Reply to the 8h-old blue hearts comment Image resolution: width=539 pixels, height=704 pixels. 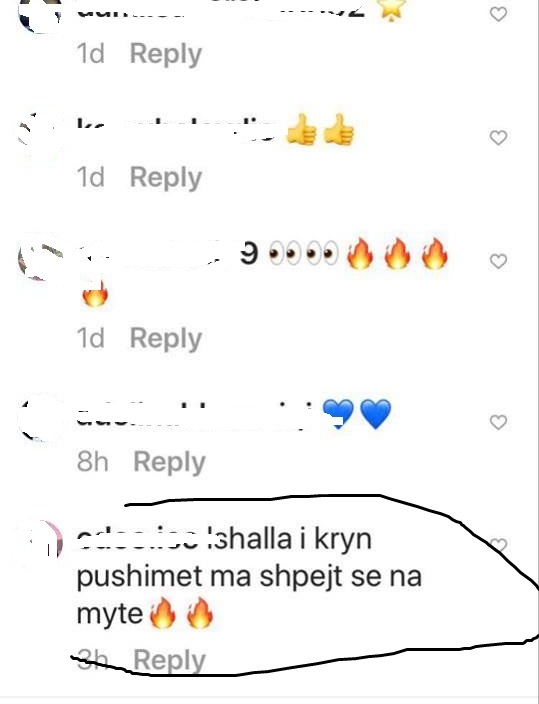coord(169,462)
